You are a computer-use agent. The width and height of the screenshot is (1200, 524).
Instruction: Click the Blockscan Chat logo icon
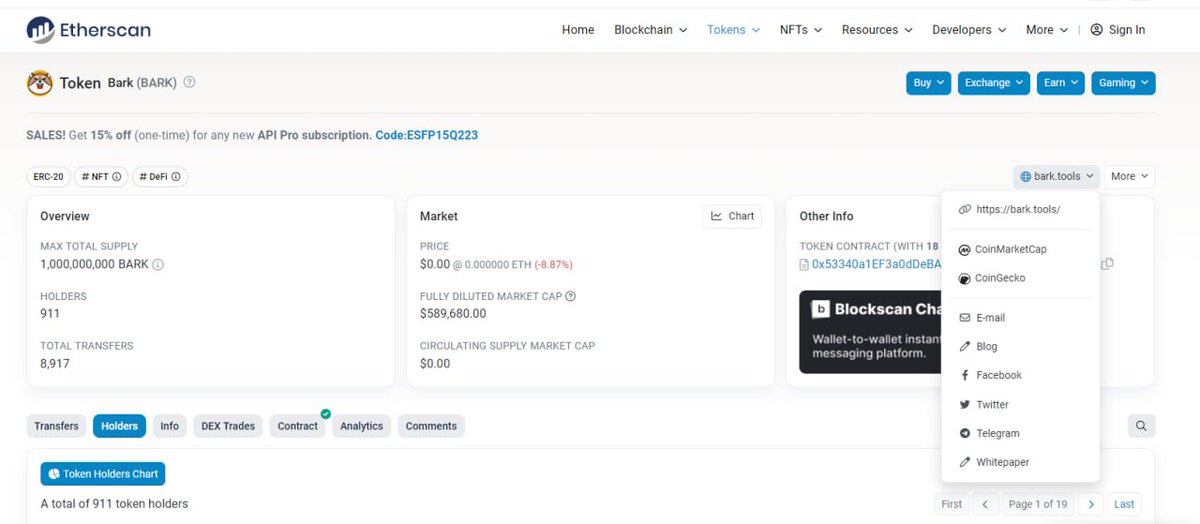[820, 309]
